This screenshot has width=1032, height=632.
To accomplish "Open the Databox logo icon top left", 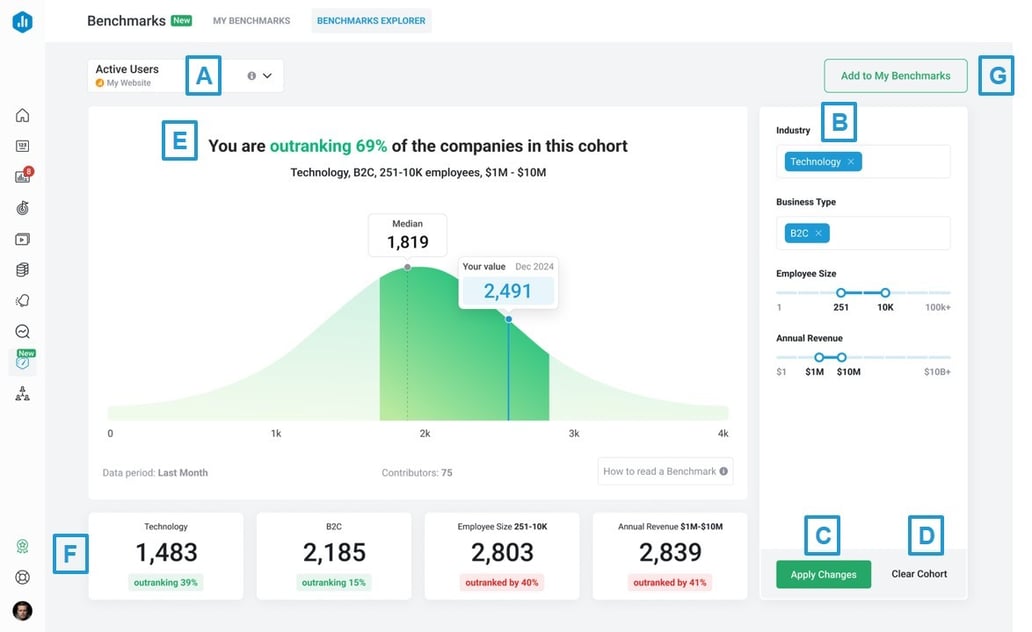I will click(x=22, y=21).
